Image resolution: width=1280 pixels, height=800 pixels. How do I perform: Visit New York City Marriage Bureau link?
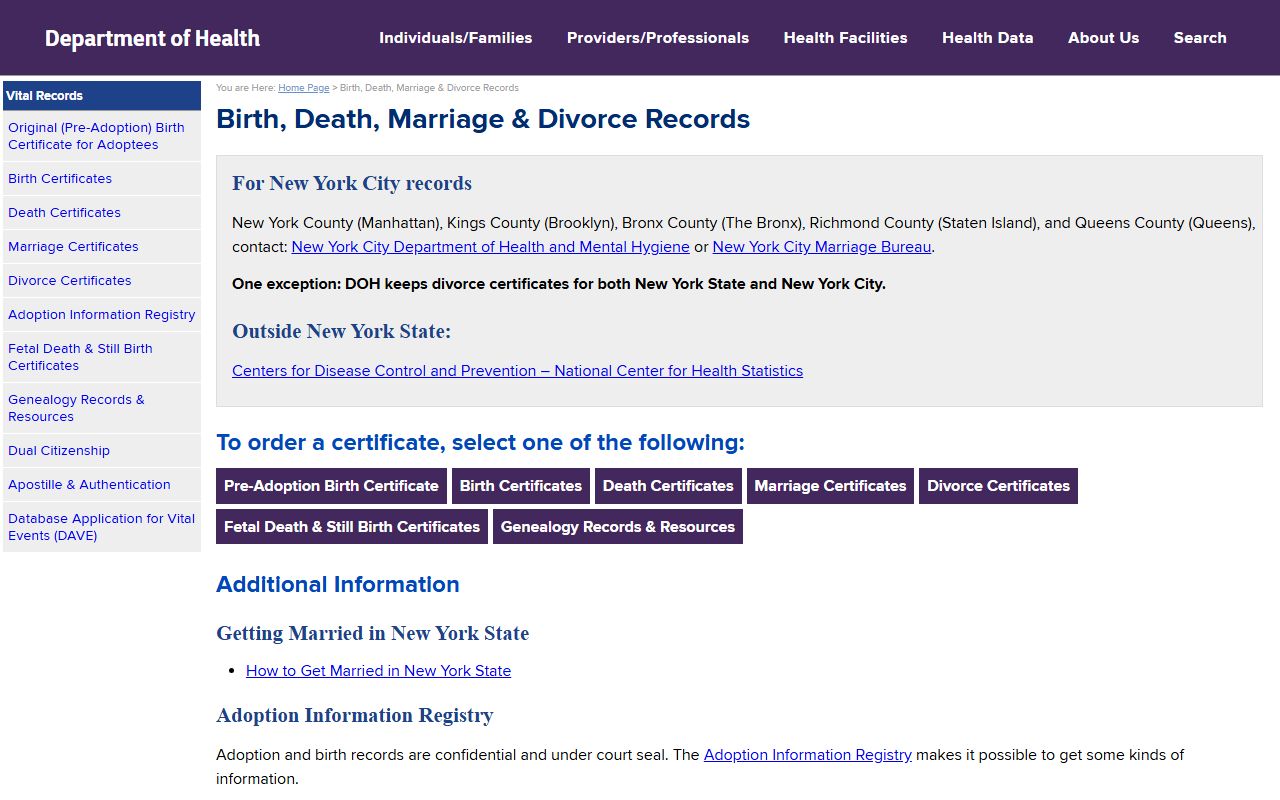click(x=822, y=247)
